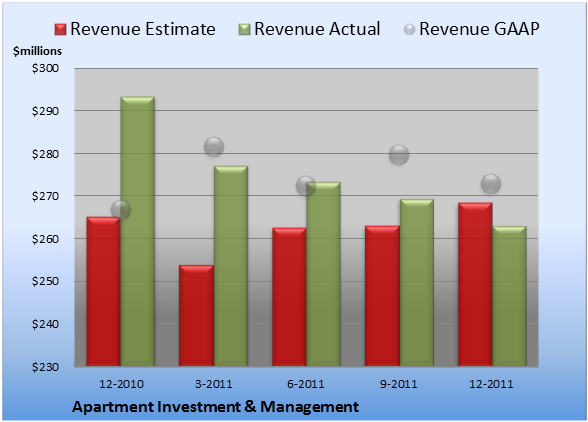Screen dimensions: 588x422
Task: Select the red estimate bar for 3-2011
Action: pos(196,315)
